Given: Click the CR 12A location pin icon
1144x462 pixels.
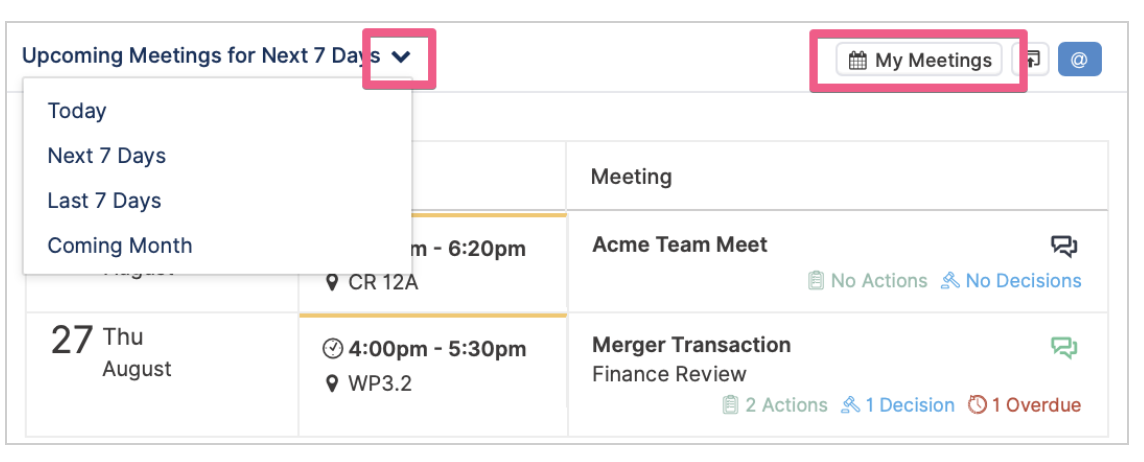Looking at the screenshot, I should coord(332,283).
